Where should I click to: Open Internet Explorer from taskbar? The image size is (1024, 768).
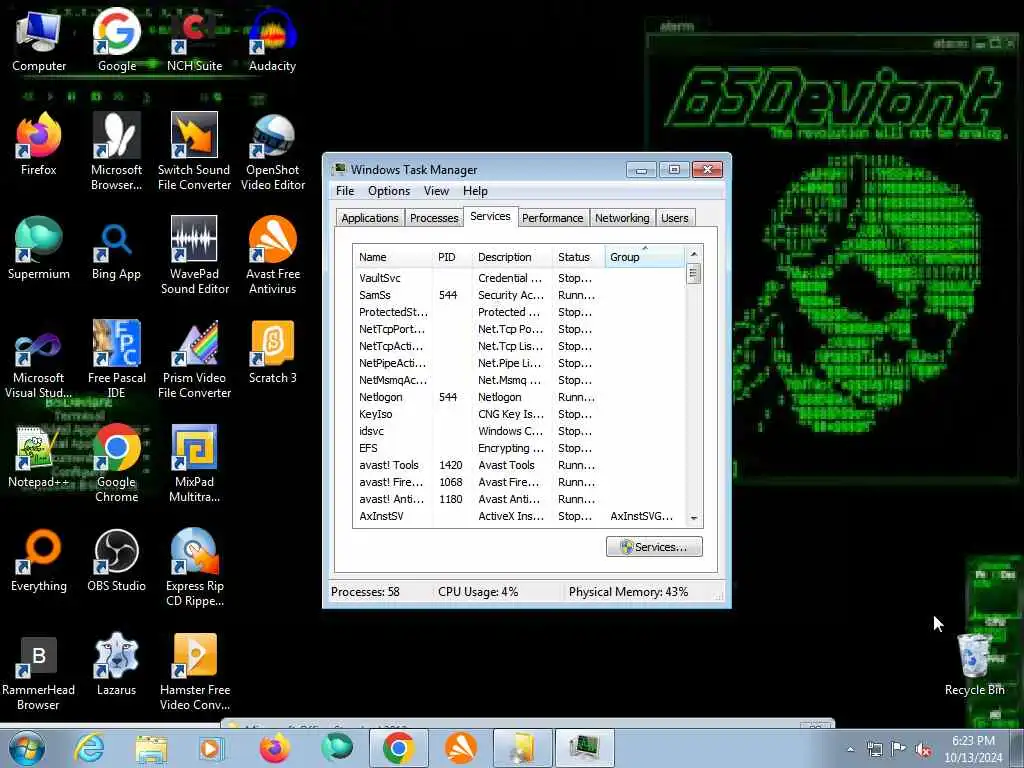tap(89, 748)
